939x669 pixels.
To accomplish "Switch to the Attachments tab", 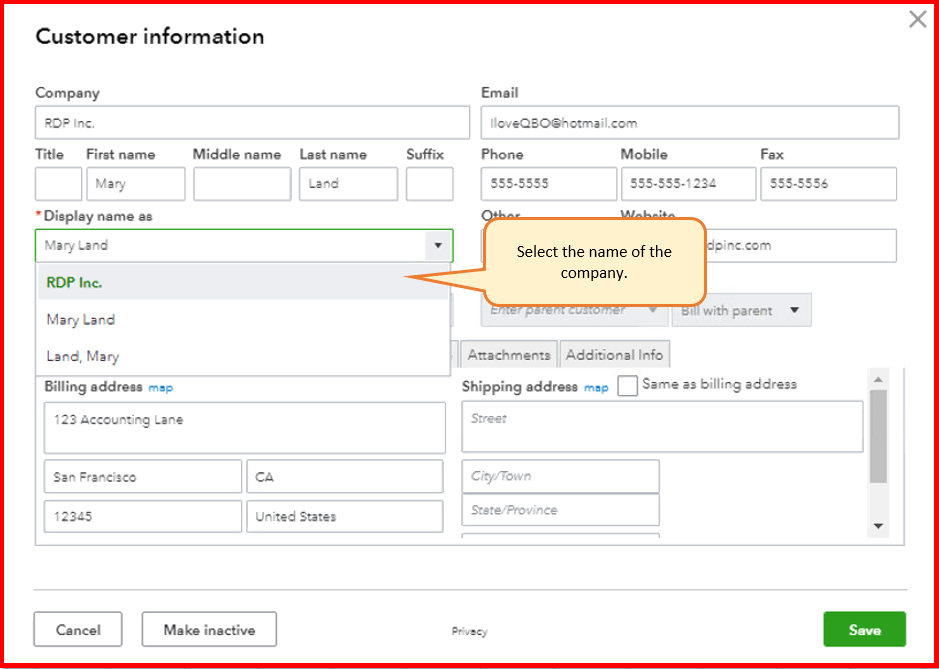I will coord(509,355).
